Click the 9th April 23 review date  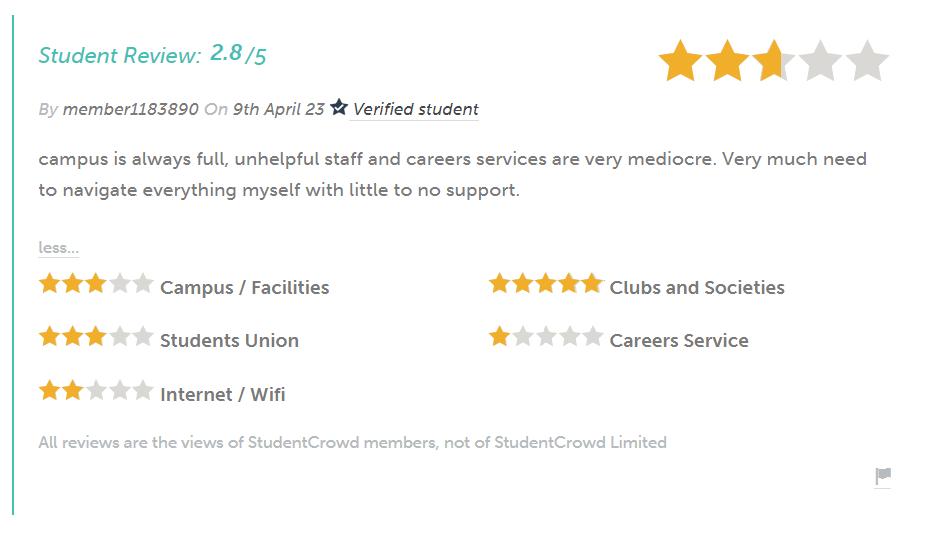pyautogui.click(x=278, y=109)
